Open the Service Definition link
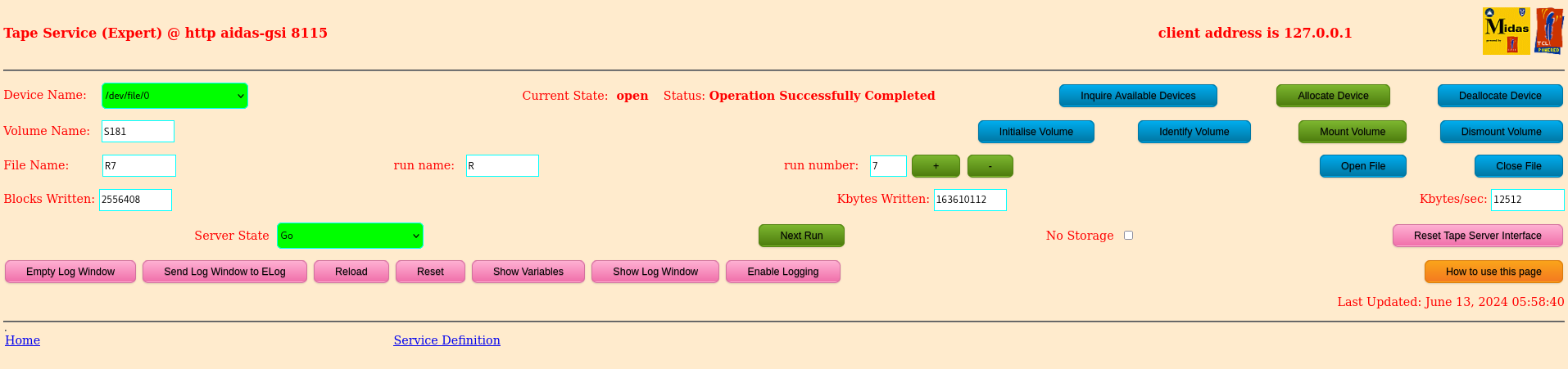The height and width of the screenshot is (369, 1568). tap(446, 340)
